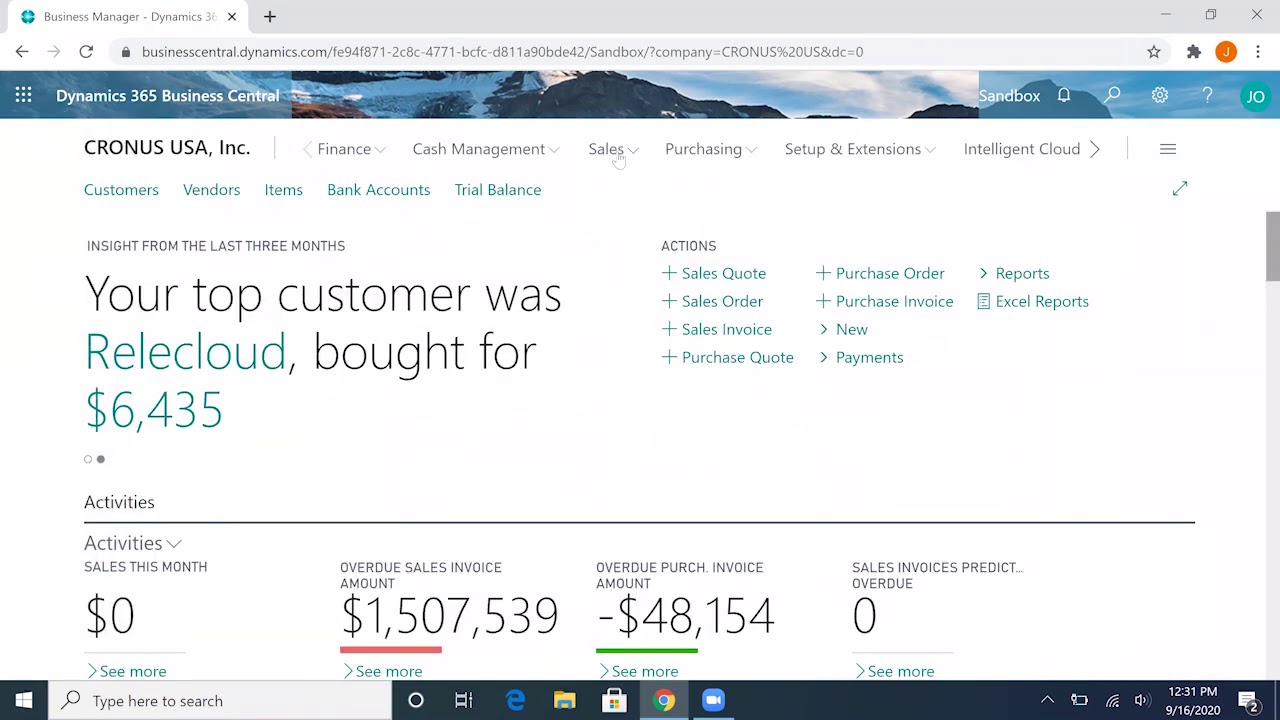1280x720 pixels.
Task: Open Vendors list
Action: click(x=211, y=190)
